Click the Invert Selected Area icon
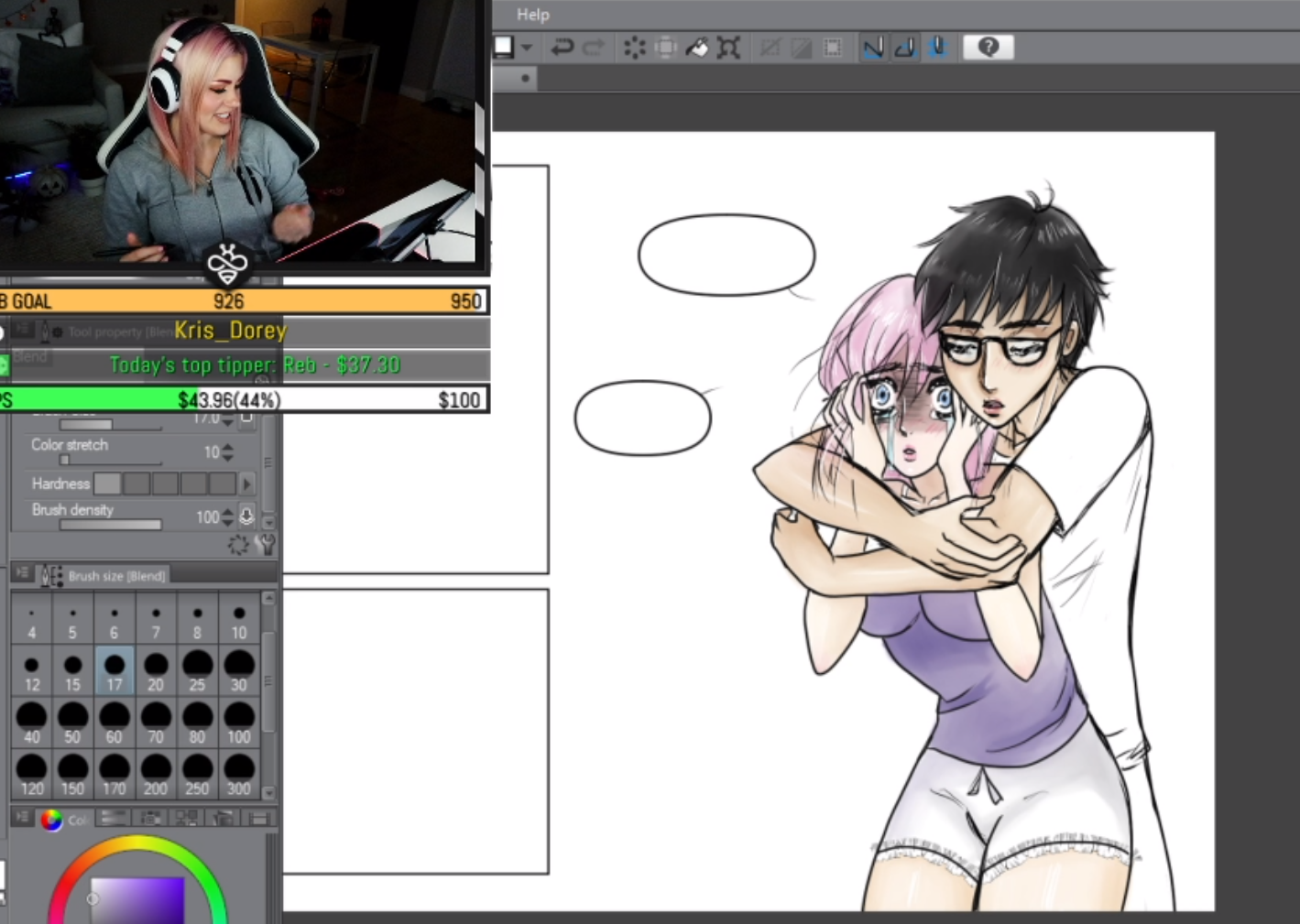Viewport: 1300px width, 924px height. point(802,48)
